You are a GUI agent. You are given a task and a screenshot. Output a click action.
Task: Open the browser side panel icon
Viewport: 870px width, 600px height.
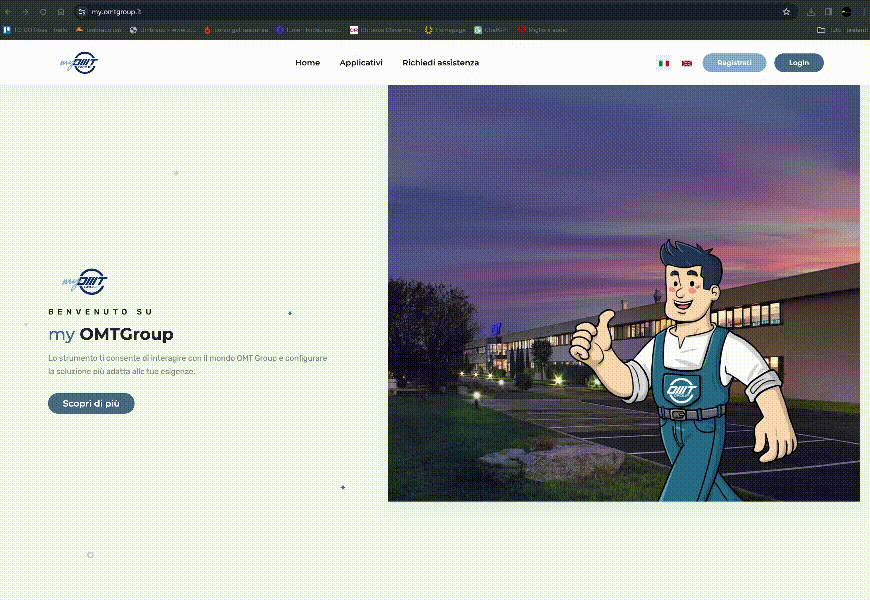tap(828, 12)
